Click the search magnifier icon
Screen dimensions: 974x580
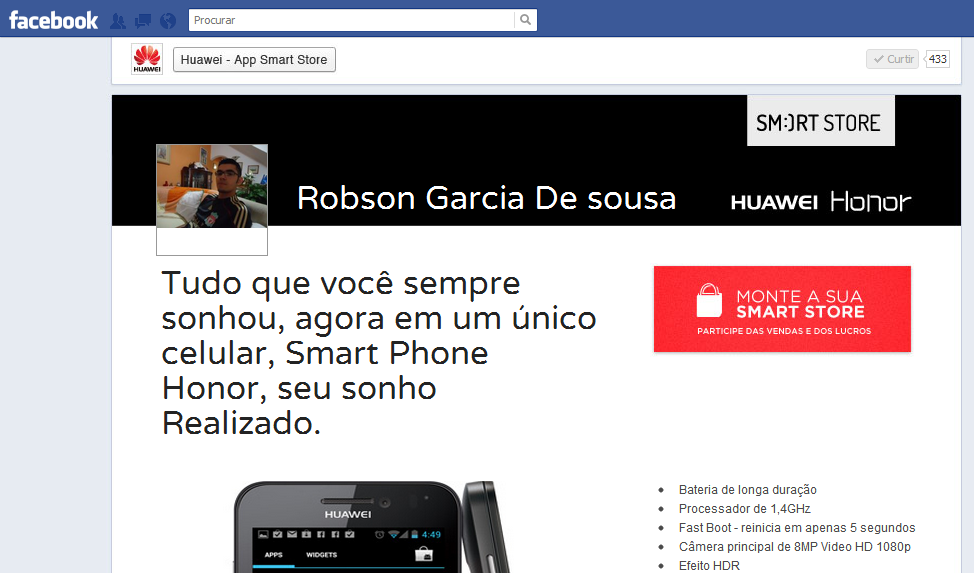(x=526, y=20)
